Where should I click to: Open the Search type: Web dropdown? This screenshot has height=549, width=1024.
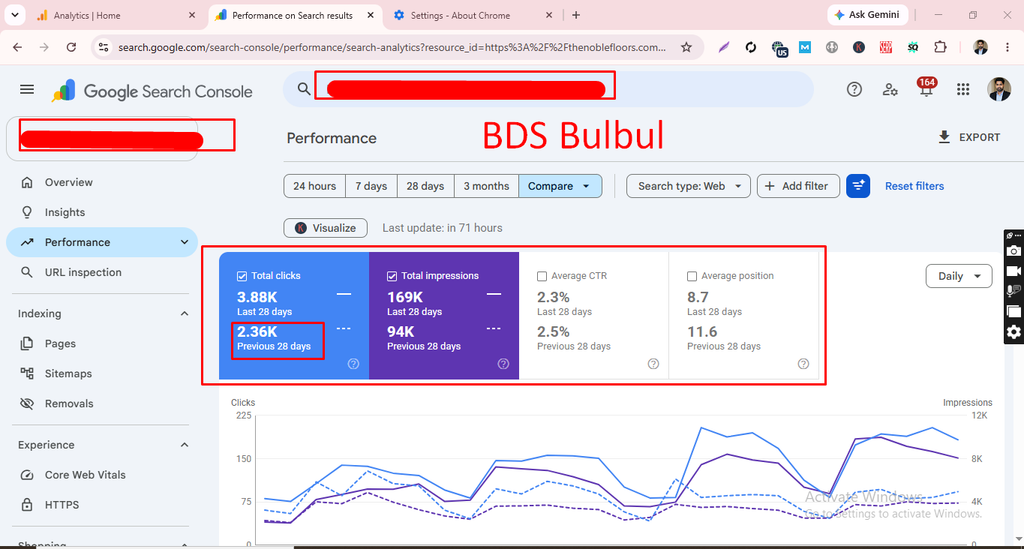click(688, 186)
